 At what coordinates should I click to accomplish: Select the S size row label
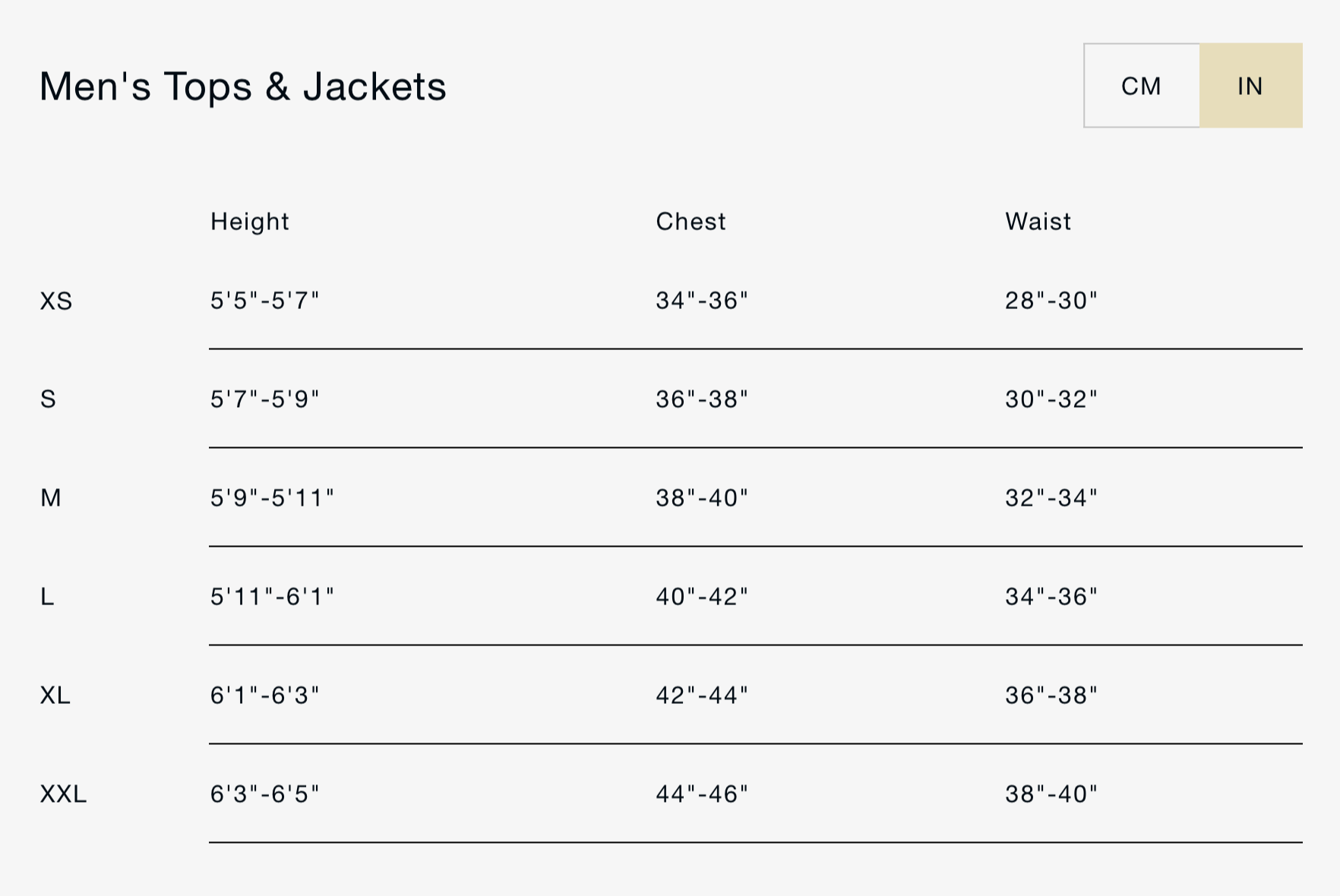(x=48, y=399)
